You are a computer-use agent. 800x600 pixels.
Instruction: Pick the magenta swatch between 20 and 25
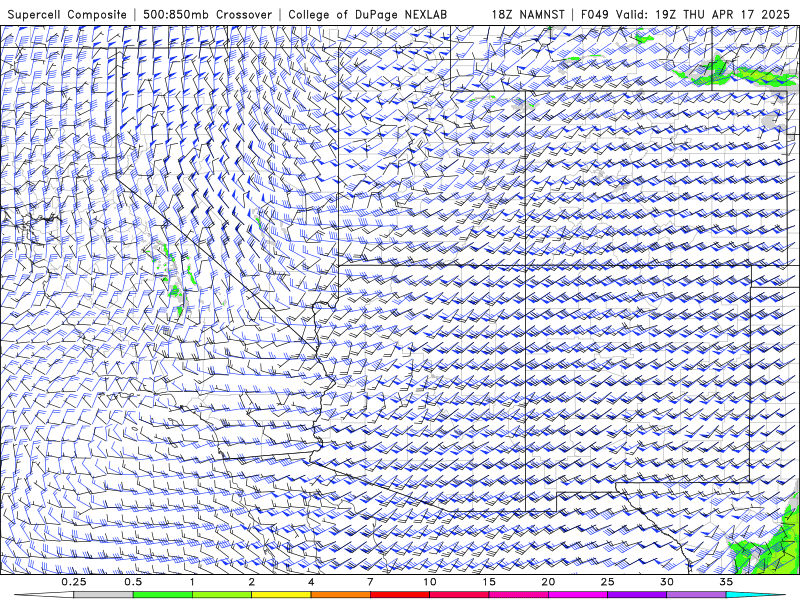(x=578, y=595)
